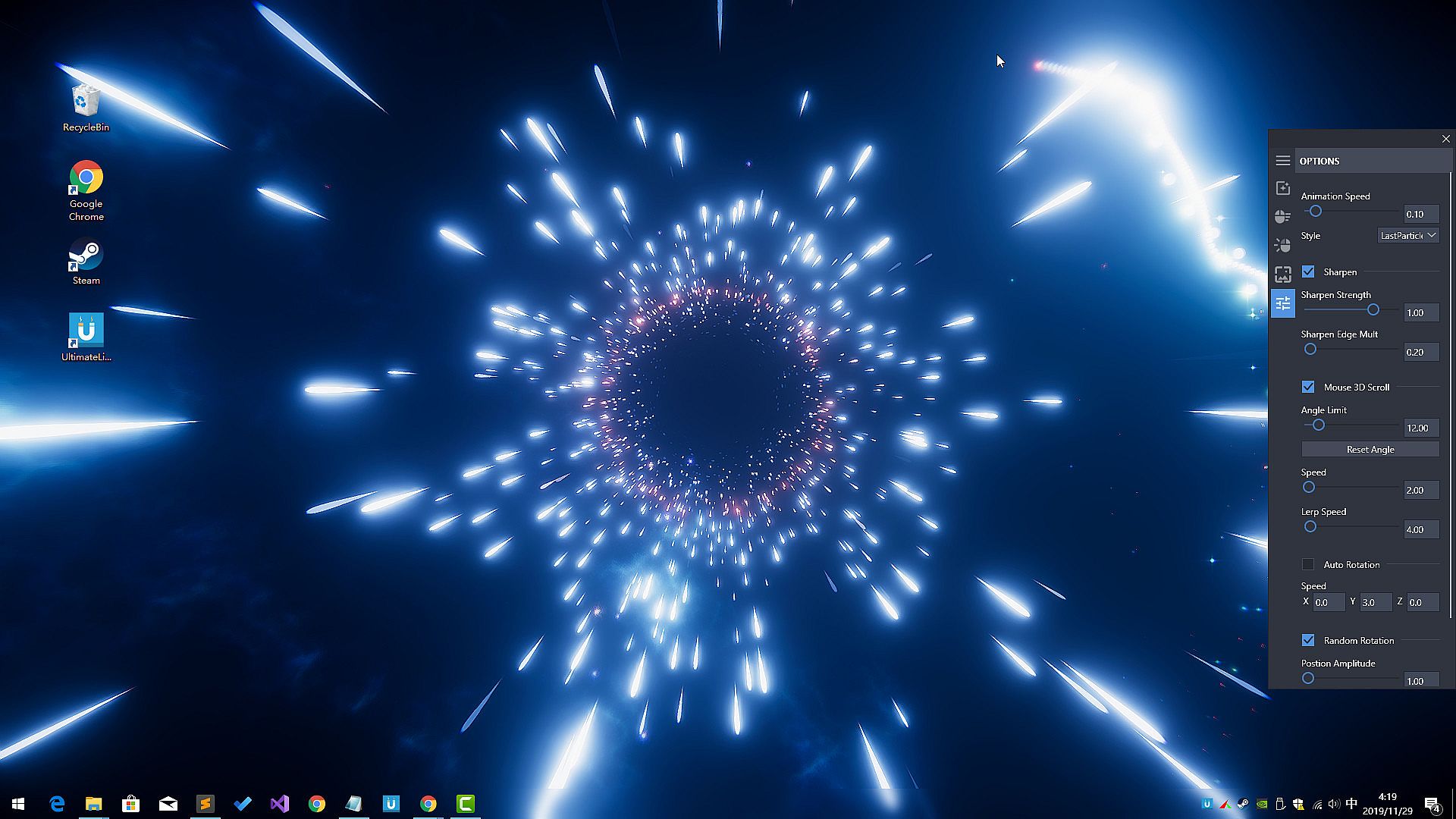Click the add wallpaper sparkle icon
Viewport: 1456px width, 819px height.
coord(1282,188)
